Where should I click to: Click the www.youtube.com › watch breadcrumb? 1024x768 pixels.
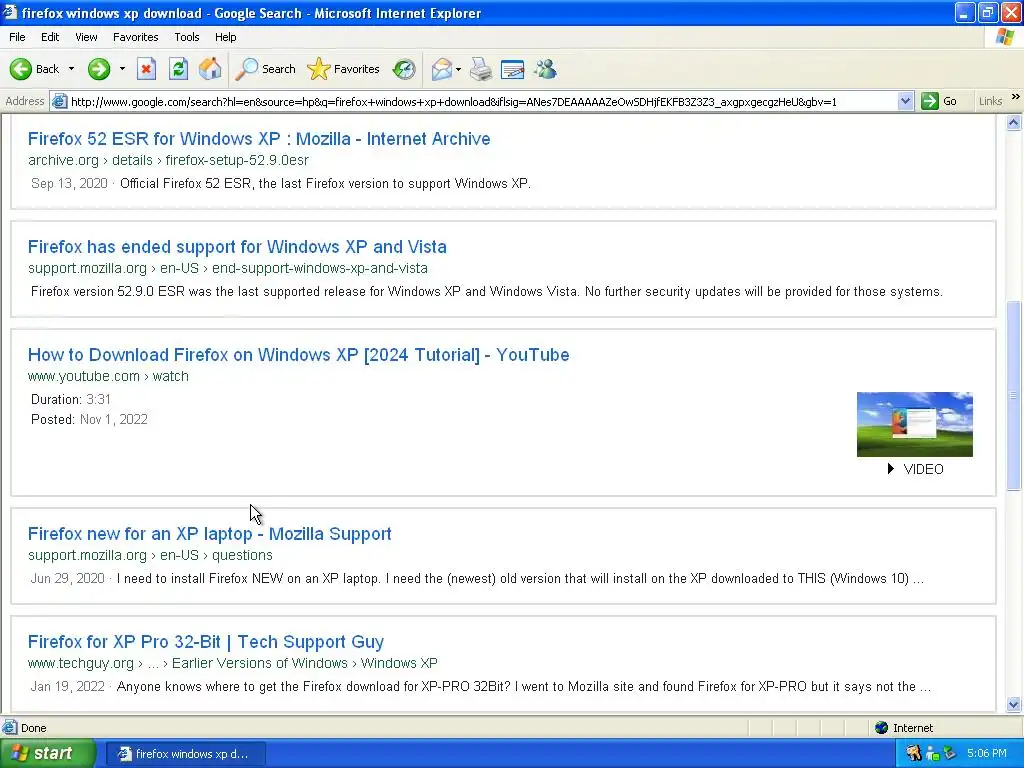[x=108, y=376]
